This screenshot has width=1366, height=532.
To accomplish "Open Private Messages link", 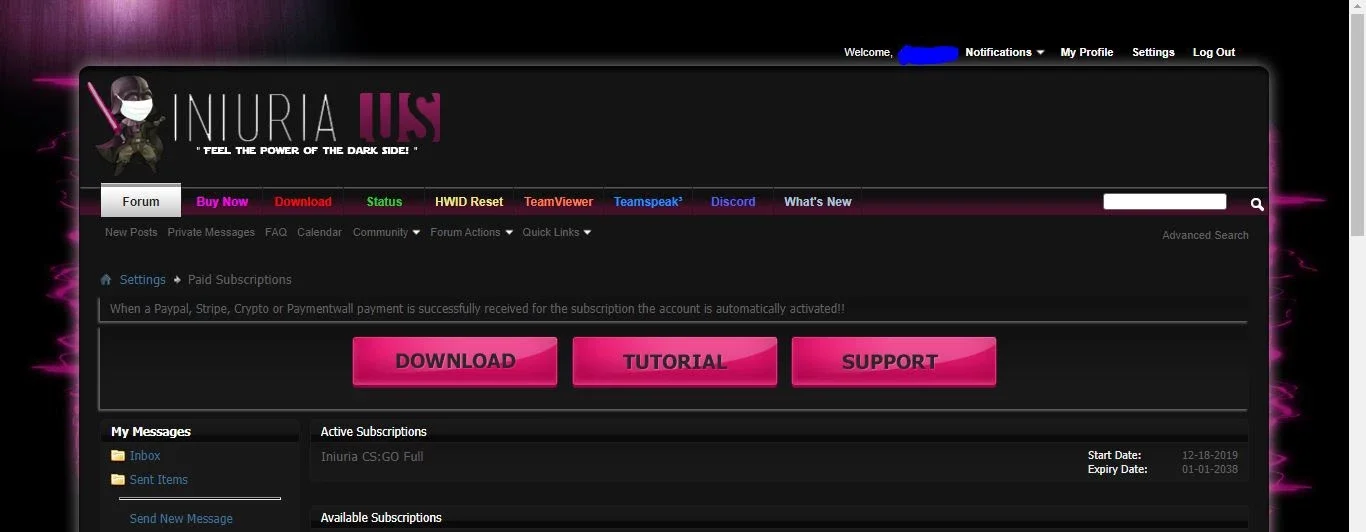I will tap(211, 232).
